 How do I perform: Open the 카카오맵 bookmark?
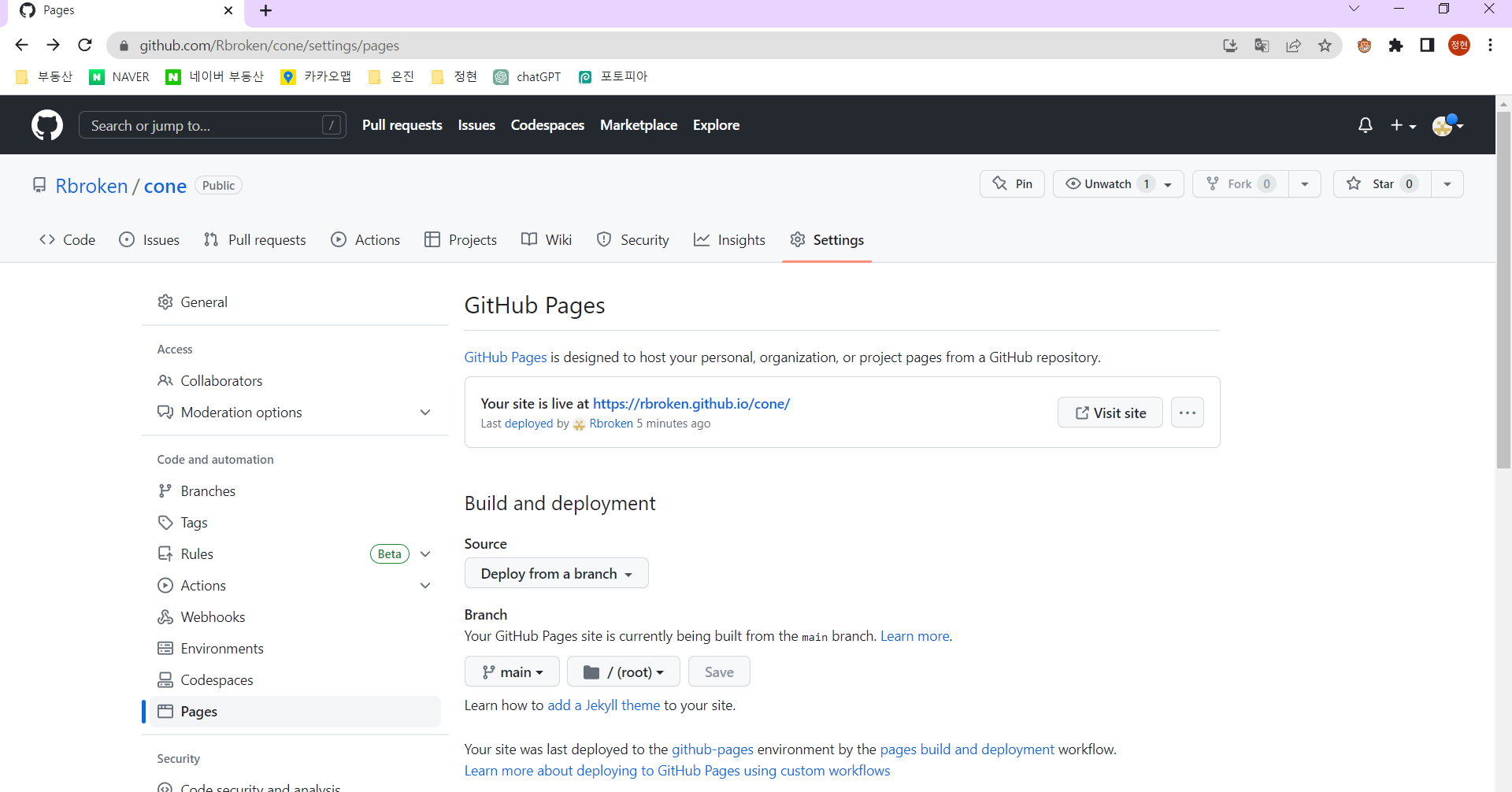(x=316, y=76)
